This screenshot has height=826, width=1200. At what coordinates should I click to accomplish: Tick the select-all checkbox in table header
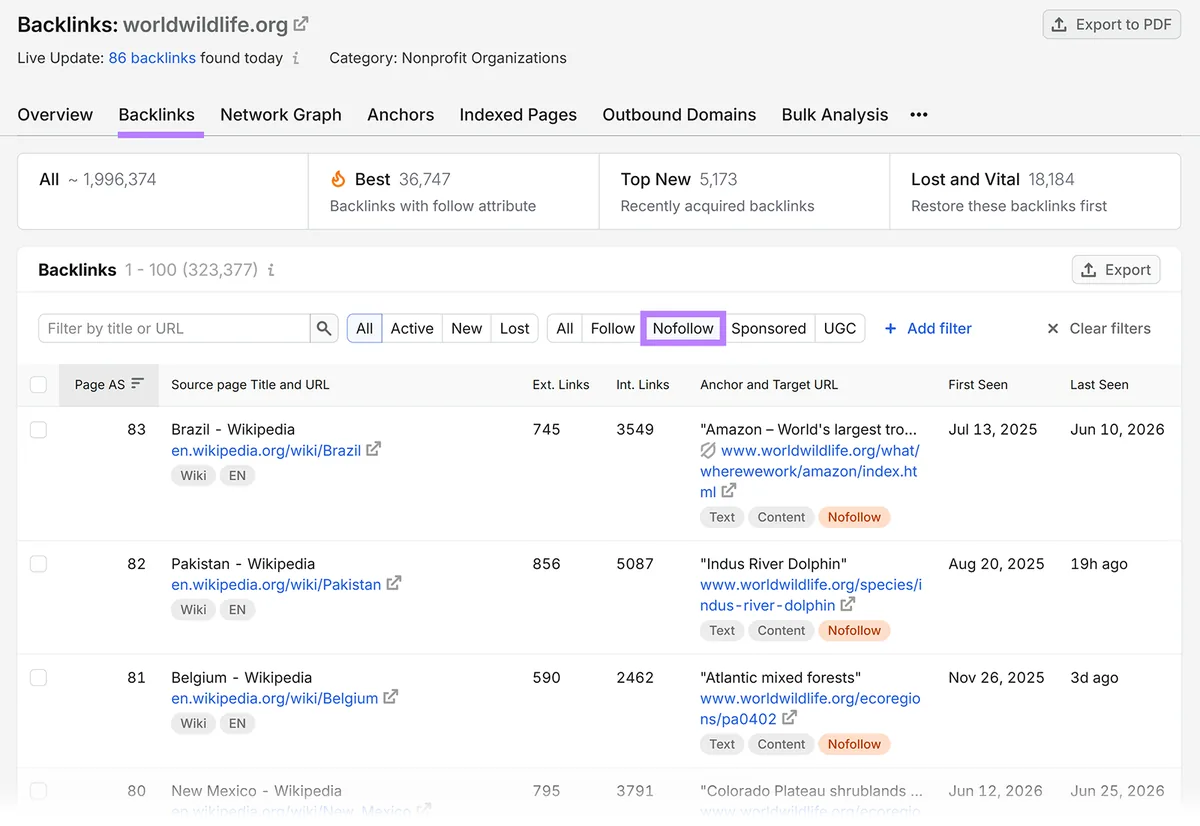38,384
